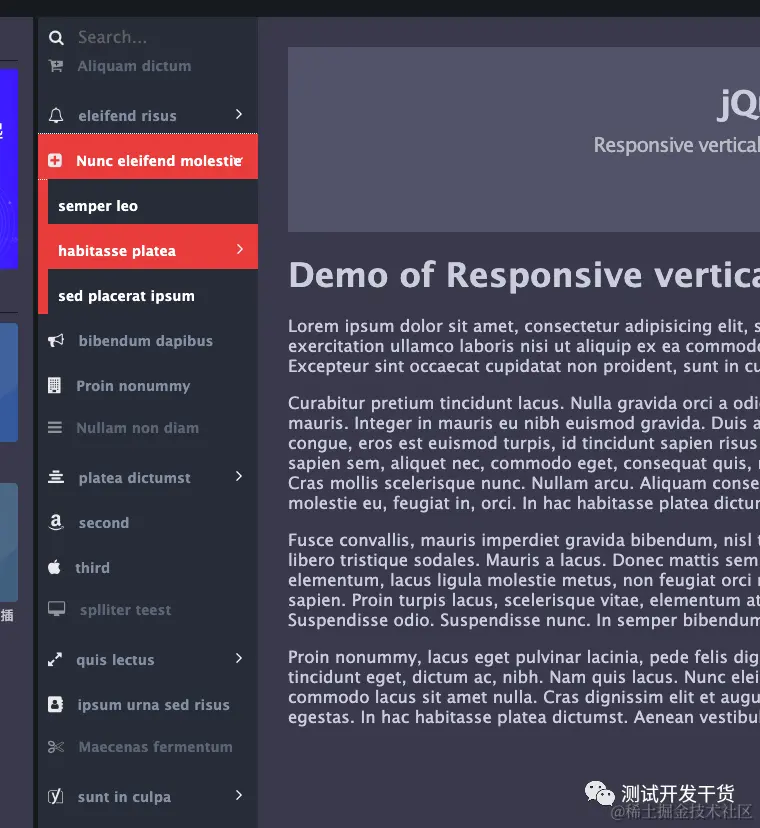This screenshot has height=828, width=760.
Task: Open the ipsum urna sed risus item
Action: [x=153, y=705]
